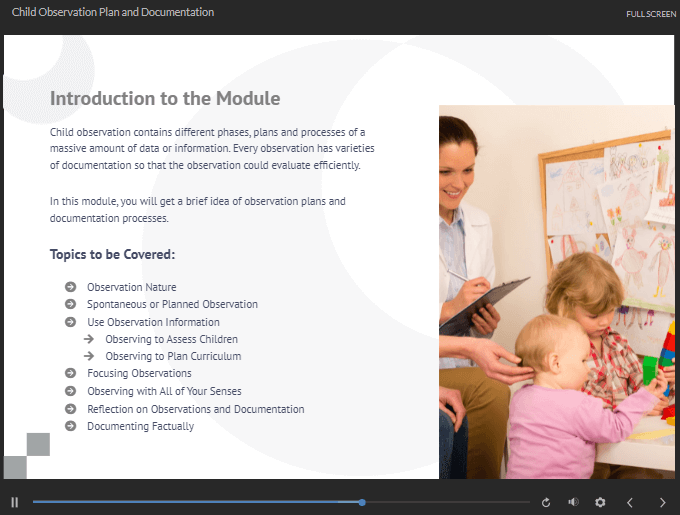Choose Observing with All of Your Senses
Image resolution: width=680 pixels, height=515 pixels.
pyautogui.click(x=164, y=391)
